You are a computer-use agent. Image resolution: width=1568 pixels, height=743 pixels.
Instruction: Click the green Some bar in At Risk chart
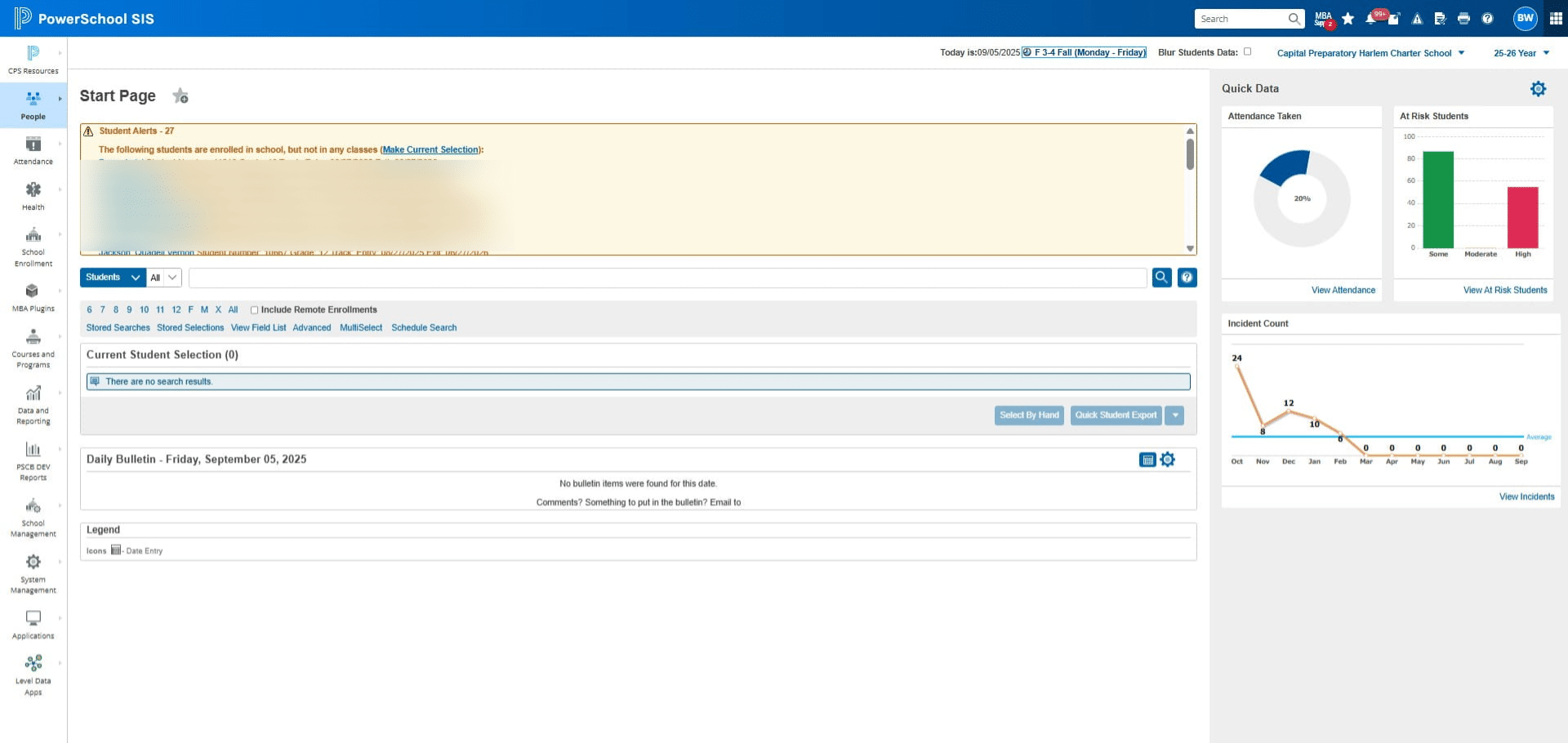[x=1438, y=199]
